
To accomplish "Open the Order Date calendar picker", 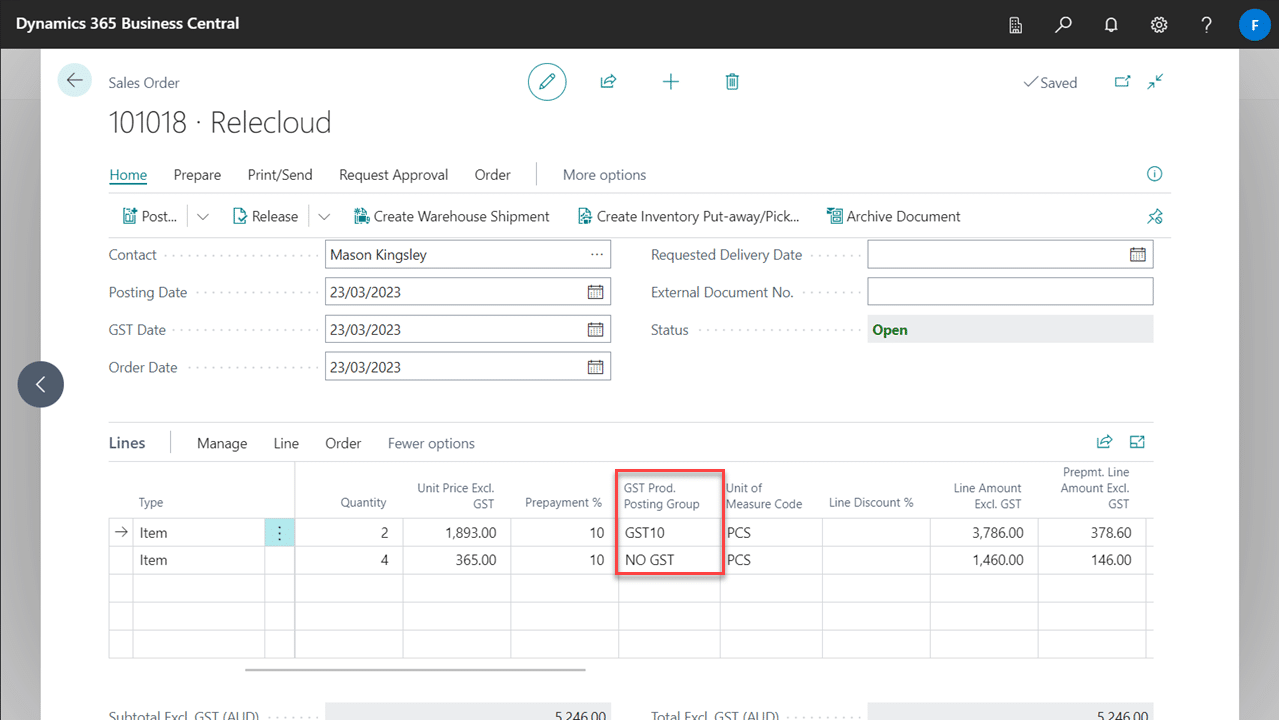I will pyautogui.click(x=595, y=367).
